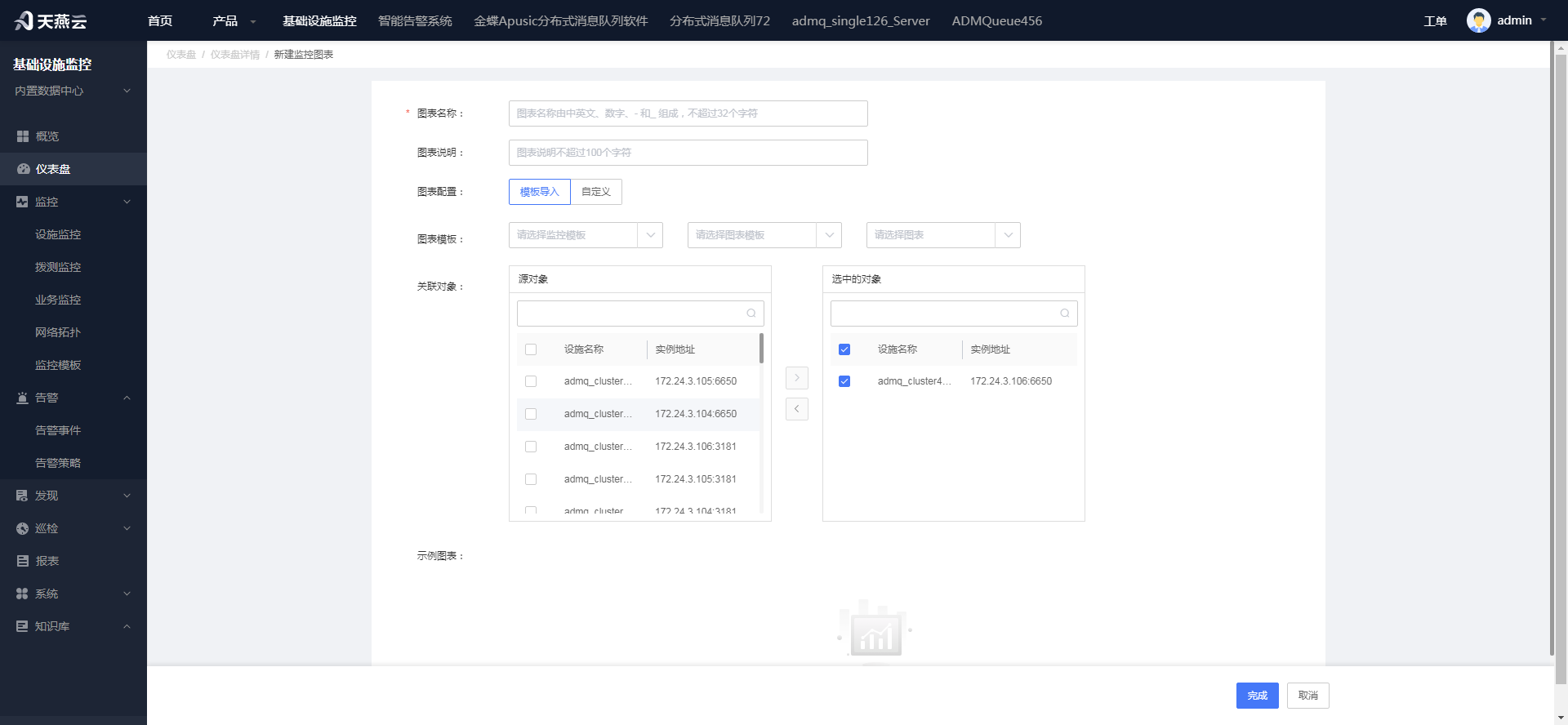Open the admin user avatar
1568x725 pixels.
tap(1478, 20)
